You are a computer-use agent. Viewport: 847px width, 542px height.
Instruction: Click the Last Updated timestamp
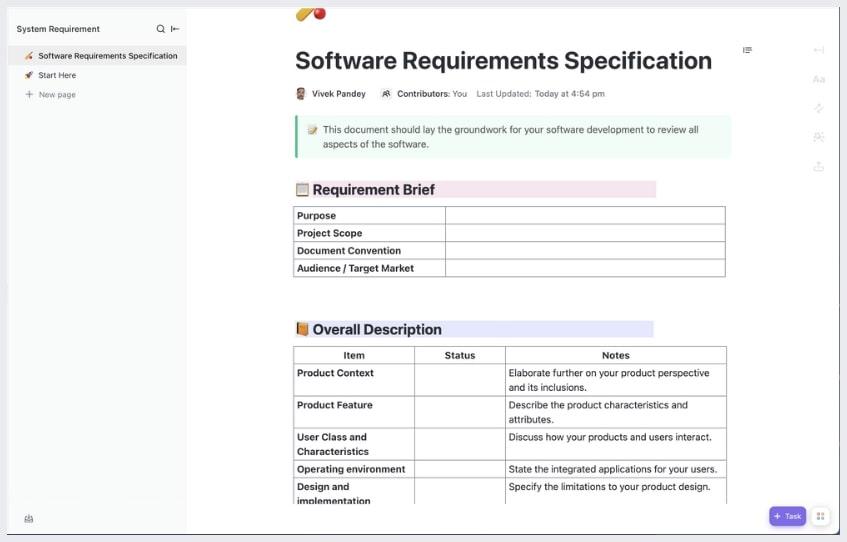pyautogui.click(x=540, y=94)
